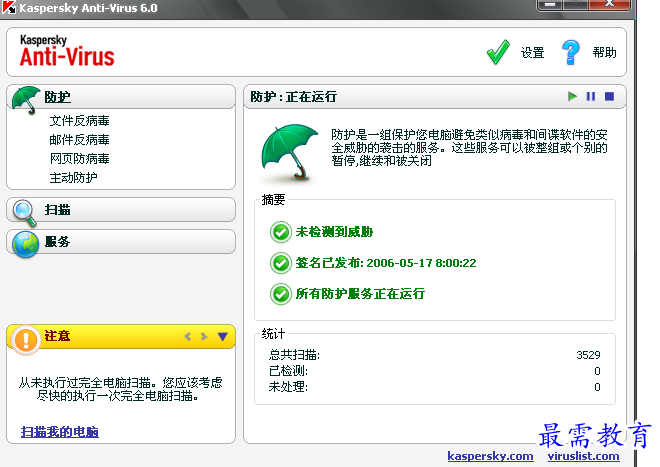Open settings via the green checkmark icon
The width and height of the screenshot is (660, 467).
pyautogui.click(x=498, y=52)
